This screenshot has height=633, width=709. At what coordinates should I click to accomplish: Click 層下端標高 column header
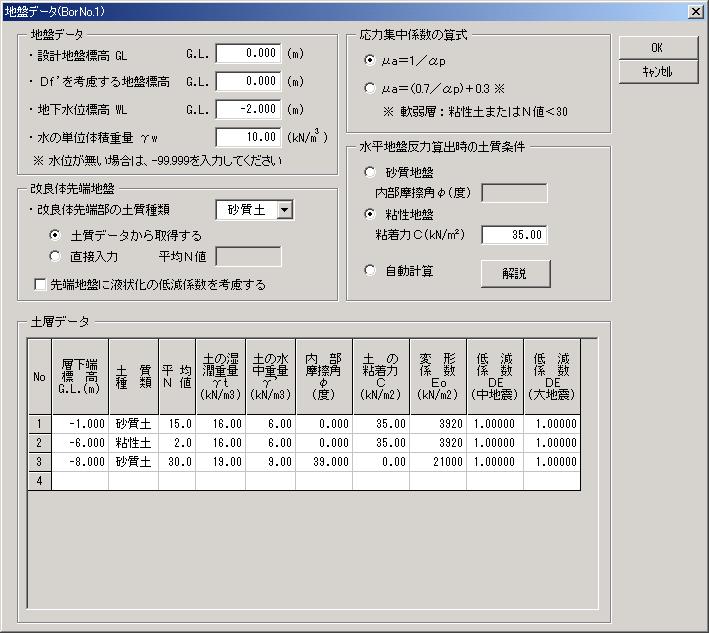(x=80, y=377)
